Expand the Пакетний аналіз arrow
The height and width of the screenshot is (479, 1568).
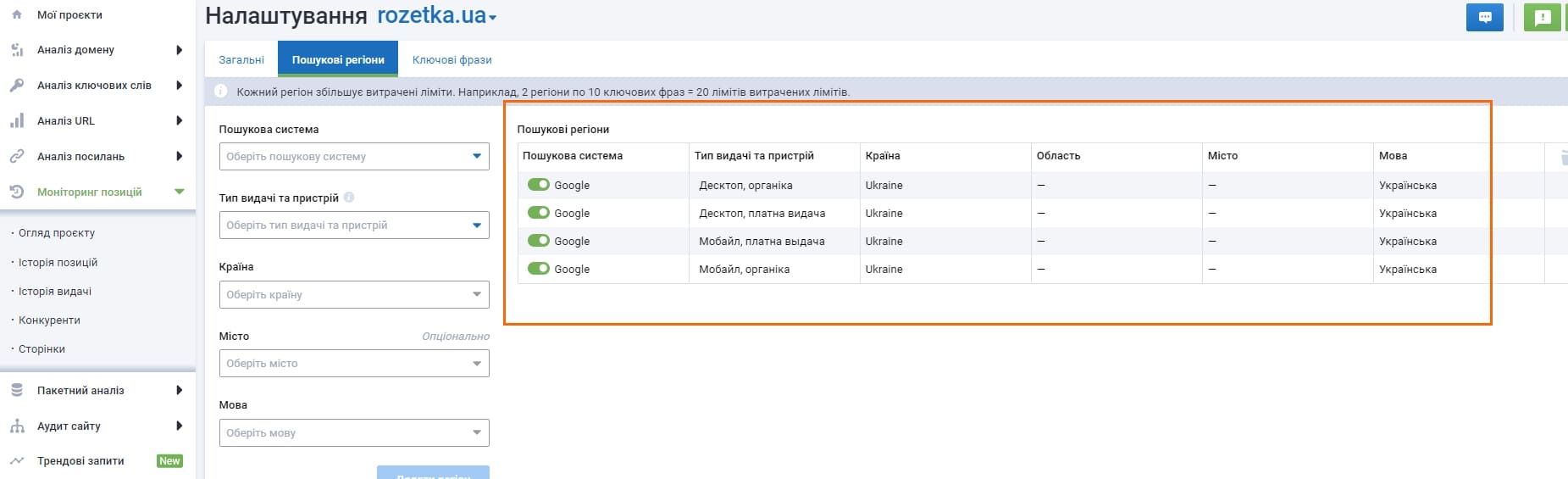click(179, 390)
